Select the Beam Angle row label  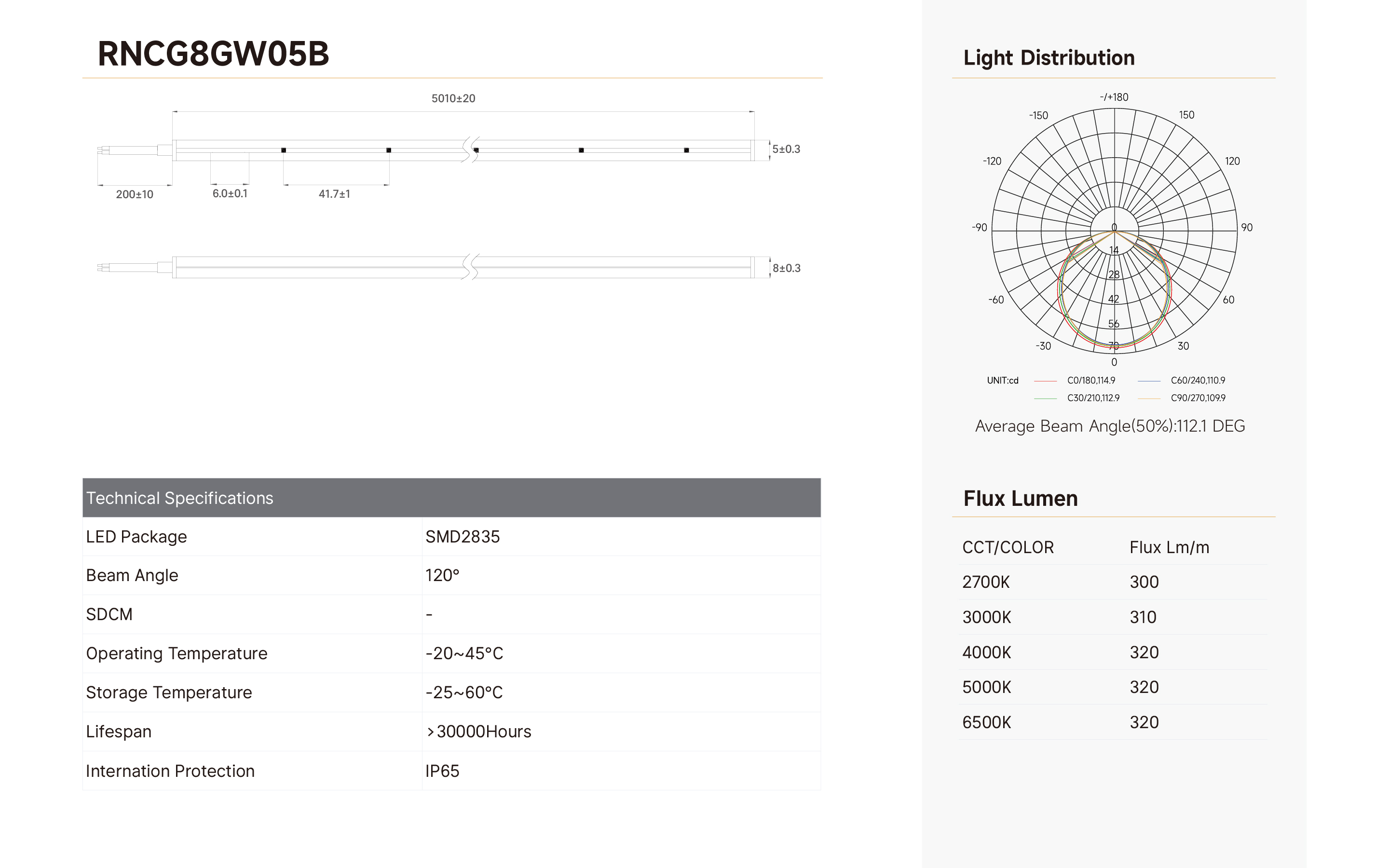132,575
